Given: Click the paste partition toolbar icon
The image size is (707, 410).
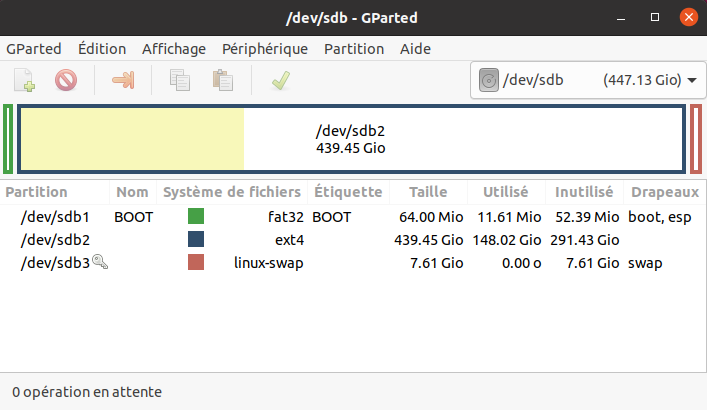Looking at the screenshot, I should pos(223,80).
